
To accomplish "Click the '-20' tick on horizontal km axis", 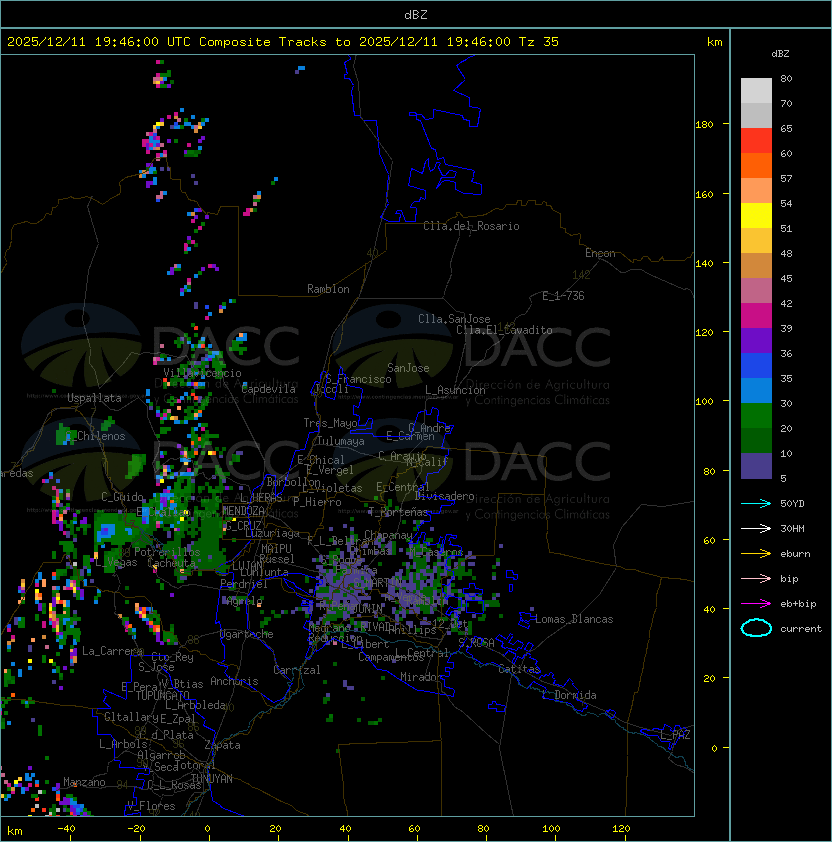I will [136, 829].
